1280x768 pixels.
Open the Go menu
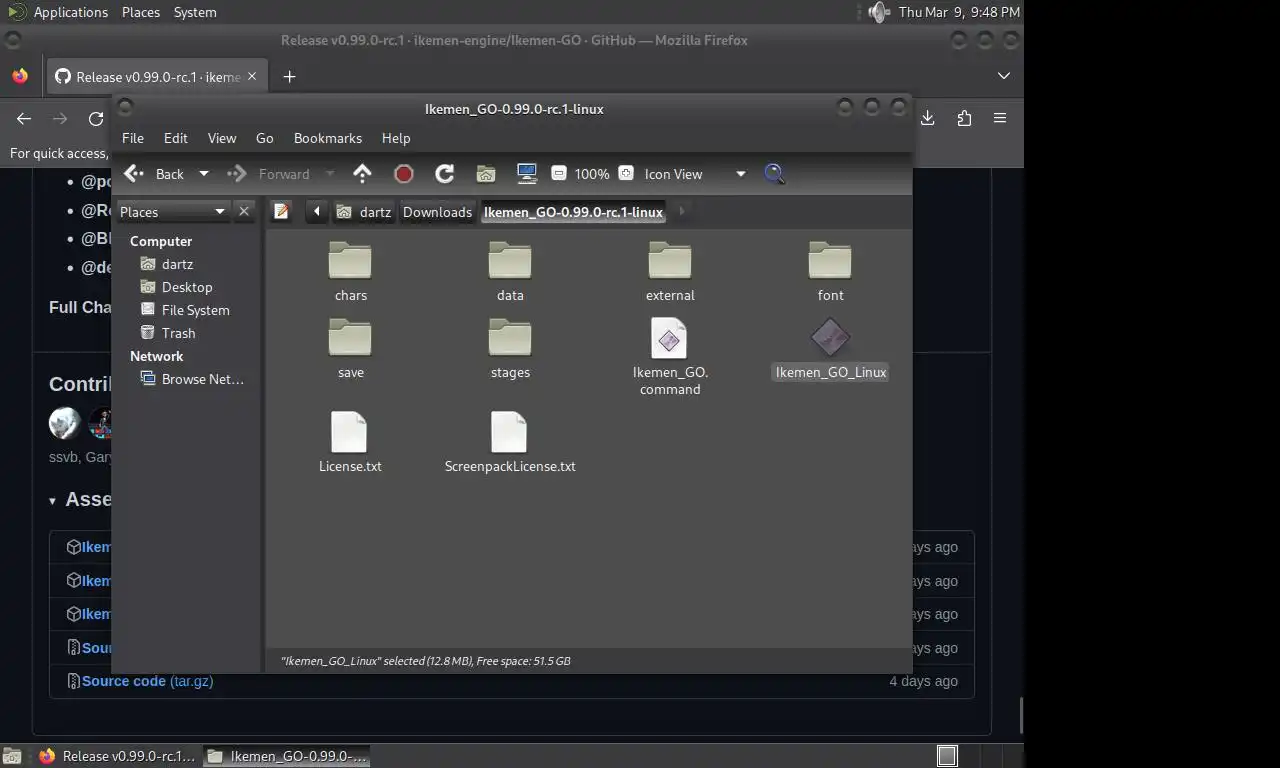click(265, 138)
